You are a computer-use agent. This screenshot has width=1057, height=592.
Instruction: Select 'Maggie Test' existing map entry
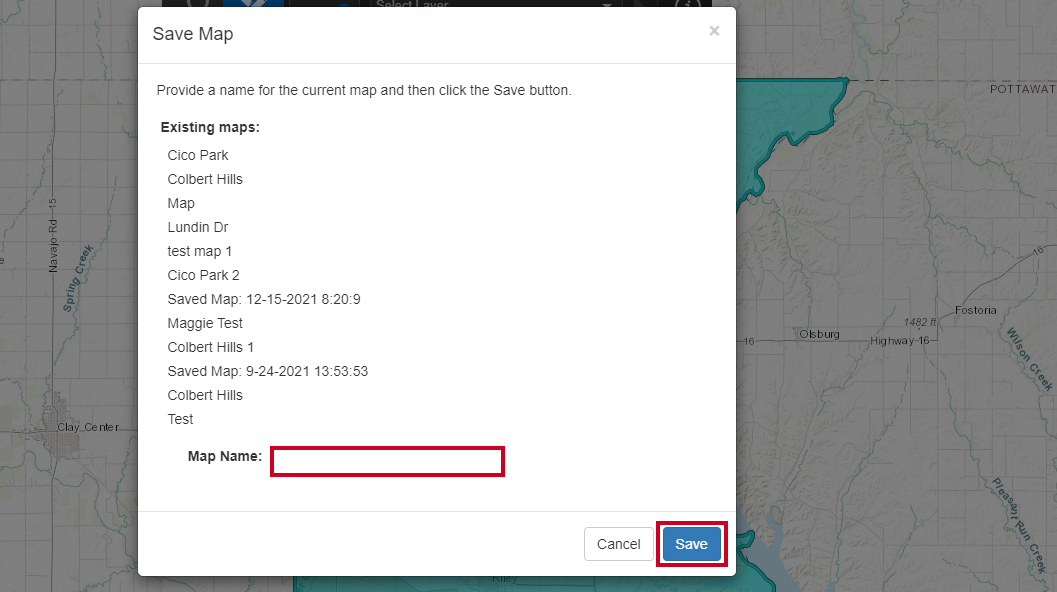205,323
